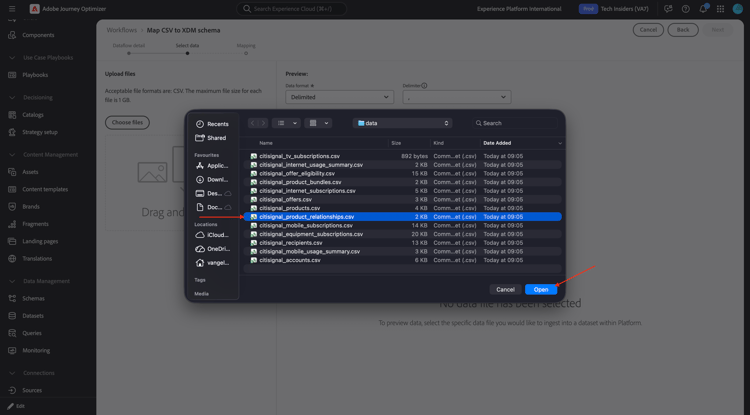Open the feedback chat icon
The height and width of the screenshot is (415, 750).
(x=668, y=9)
